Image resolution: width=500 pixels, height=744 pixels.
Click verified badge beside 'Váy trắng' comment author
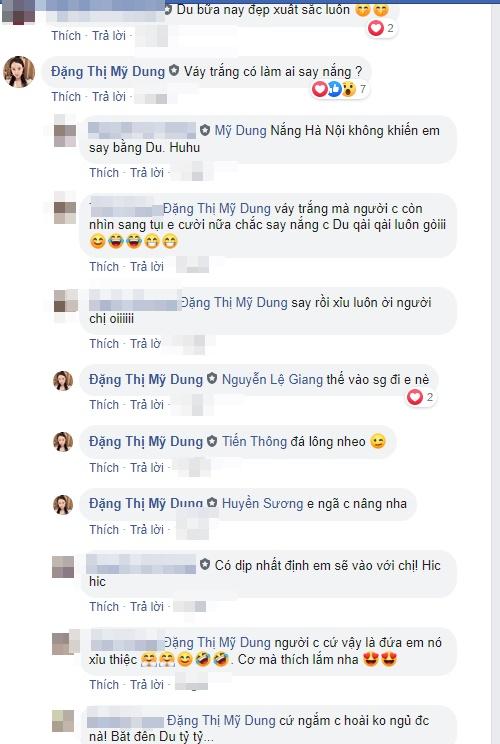click(x=174, y=71)
